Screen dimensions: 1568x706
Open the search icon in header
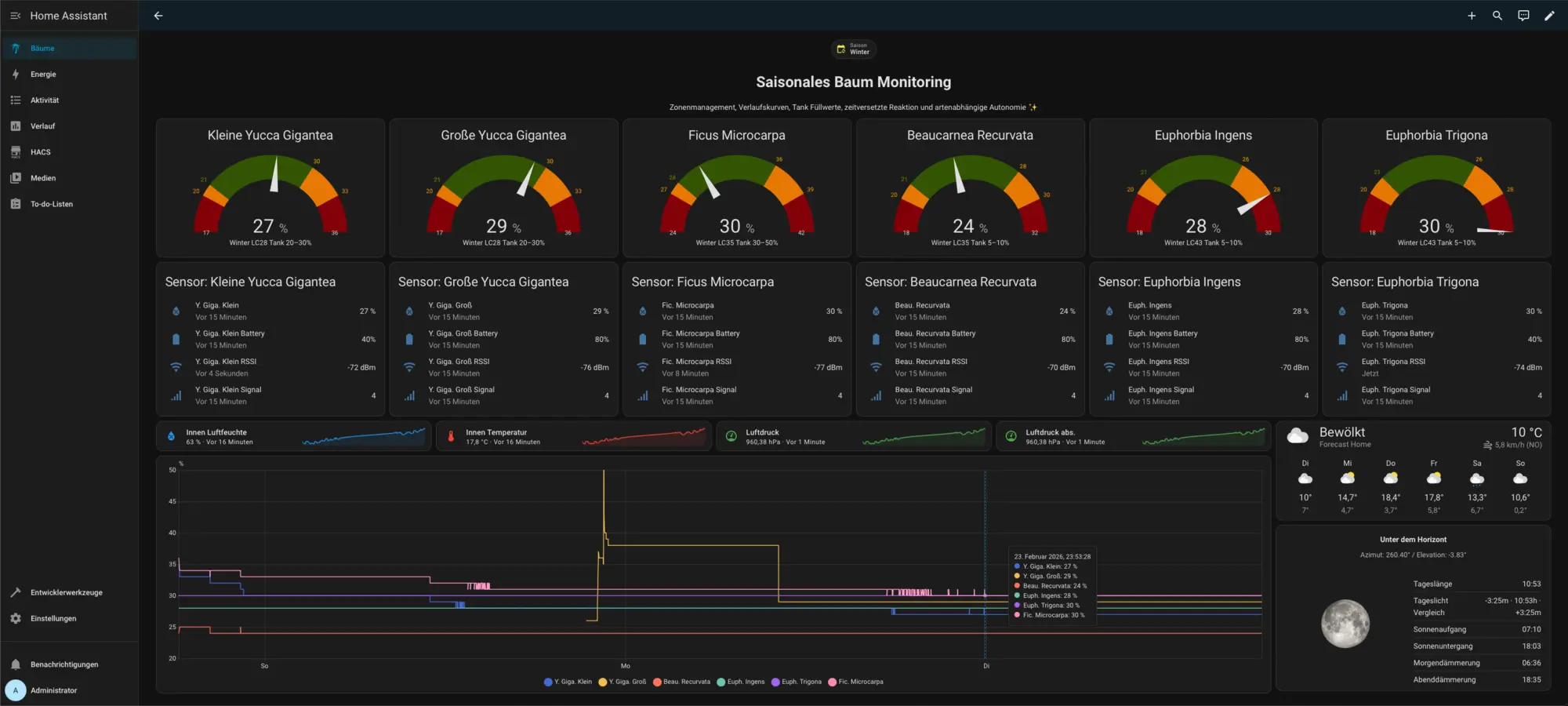coord(1497,16)
